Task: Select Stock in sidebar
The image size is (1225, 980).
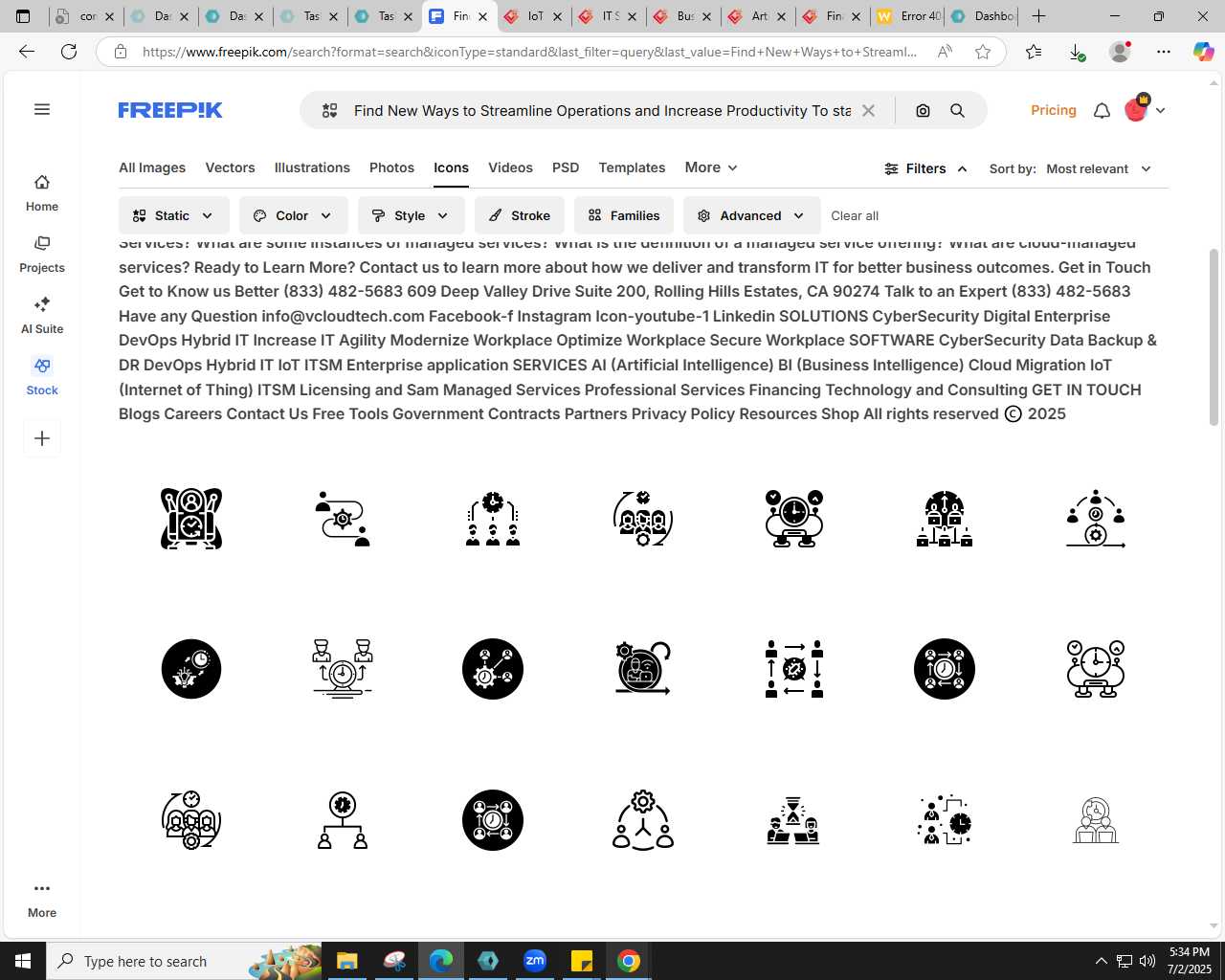Action: (x=42, y=377)
